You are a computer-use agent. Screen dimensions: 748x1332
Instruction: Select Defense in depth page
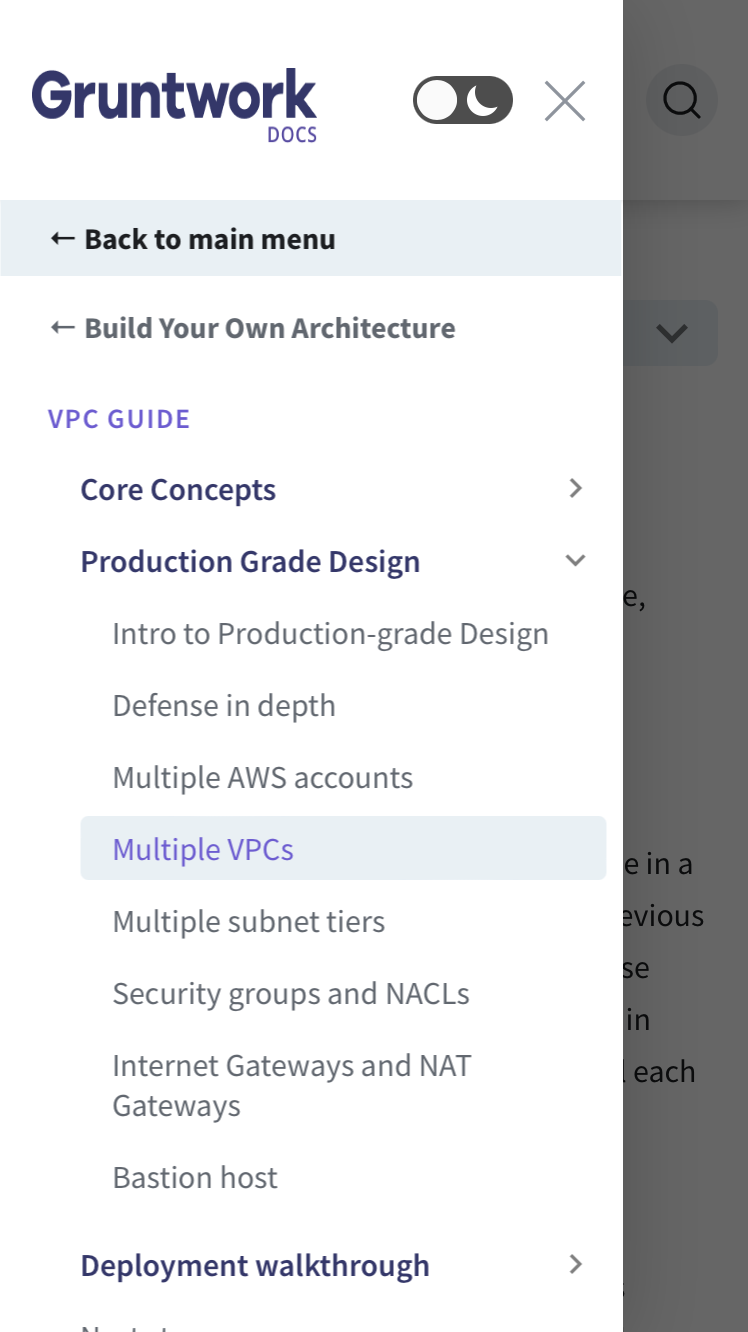point(224,706)
